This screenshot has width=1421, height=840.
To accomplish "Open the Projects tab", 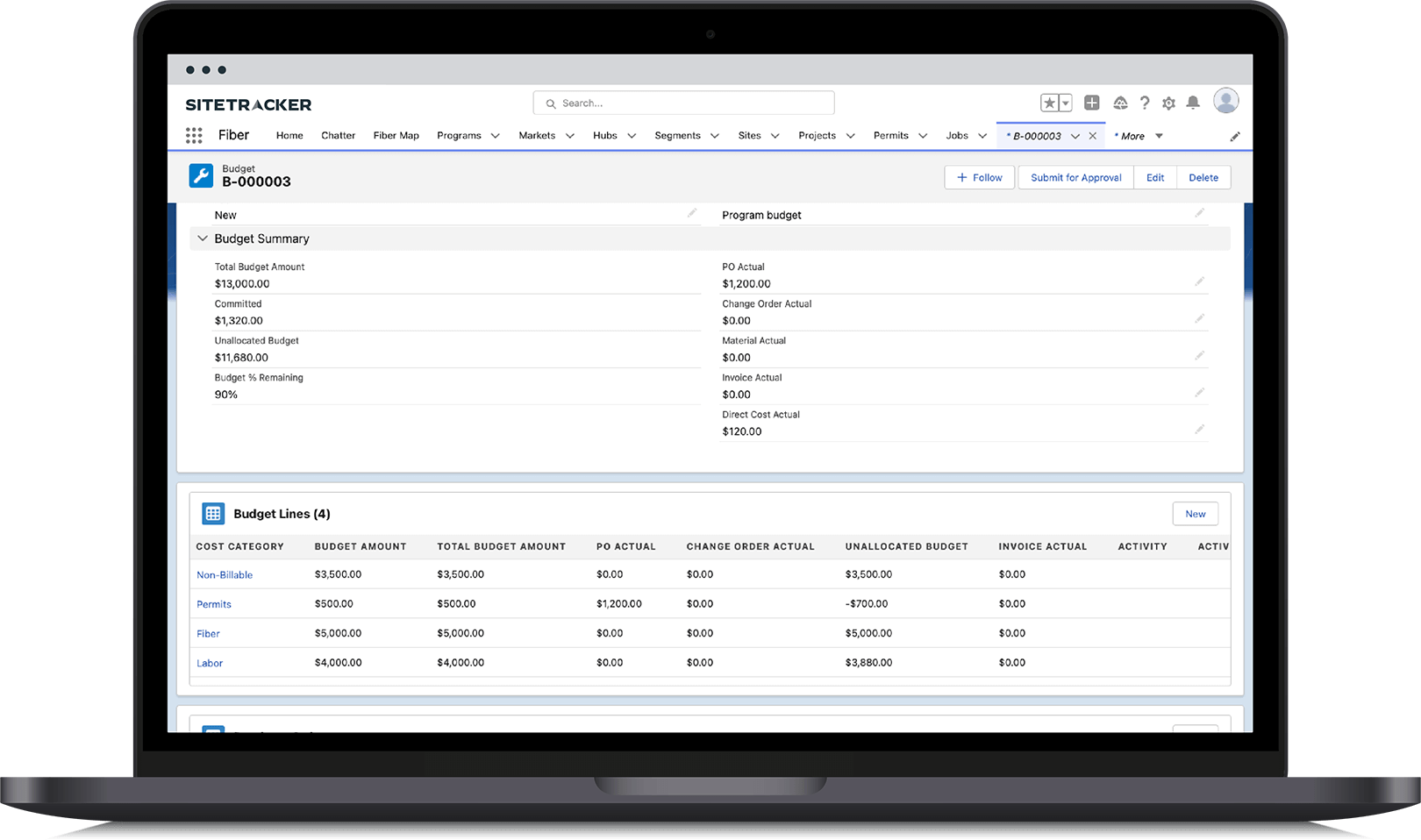I will point(817,136).
